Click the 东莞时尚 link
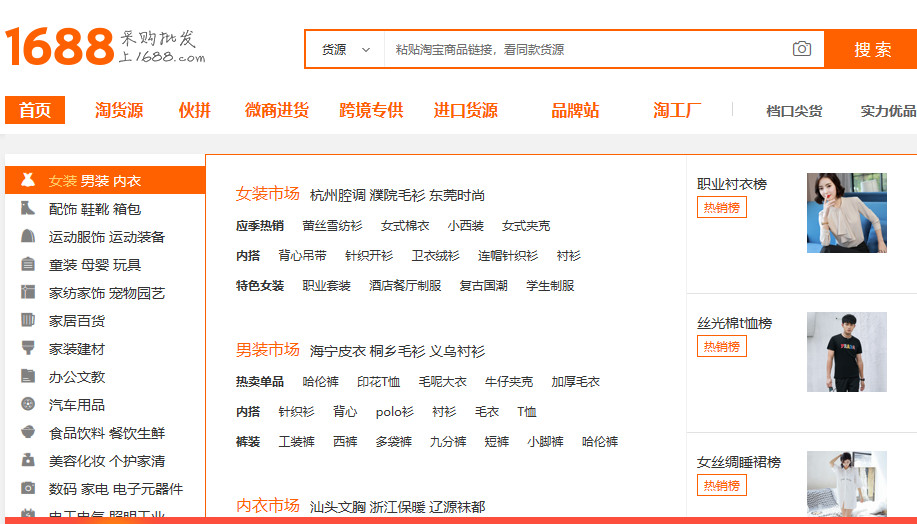This screenshot has height=524, width=917. (x=457, y=195)
